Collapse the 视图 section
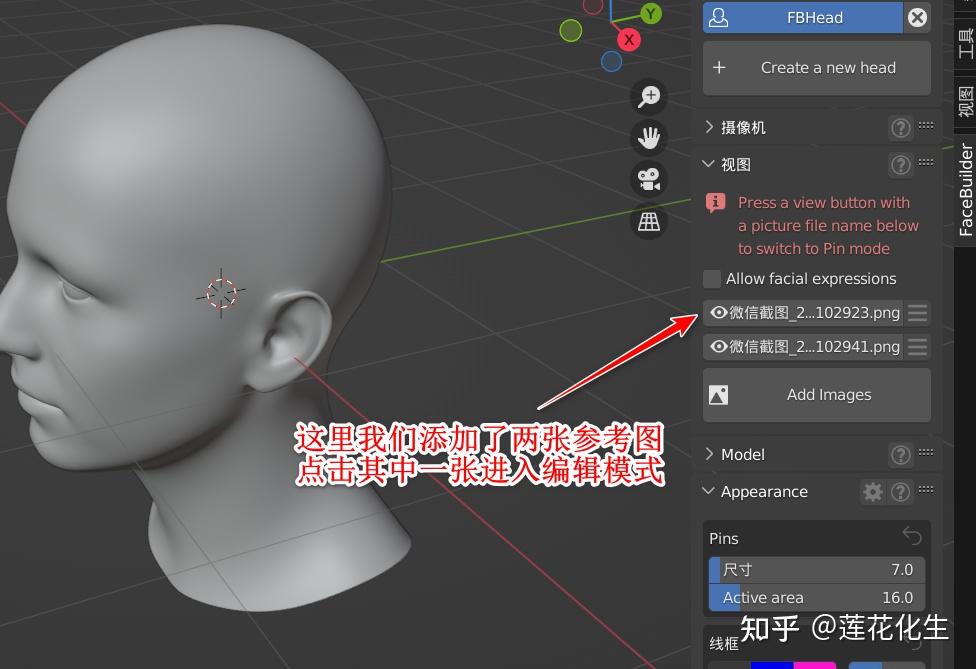Image resolution: width=976 pixels, height=669 pixels. (x=708, y=164)
